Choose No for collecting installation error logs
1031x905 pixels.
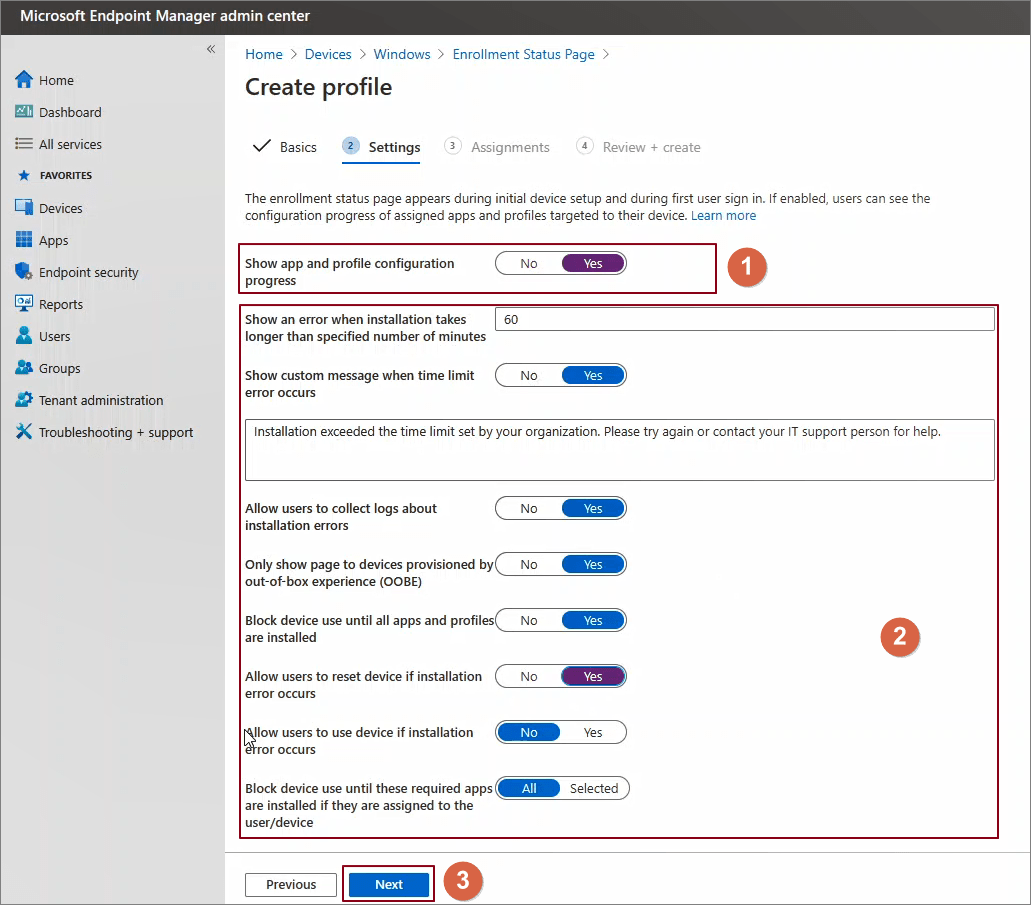pyautogui.click(x=529, y=508)
